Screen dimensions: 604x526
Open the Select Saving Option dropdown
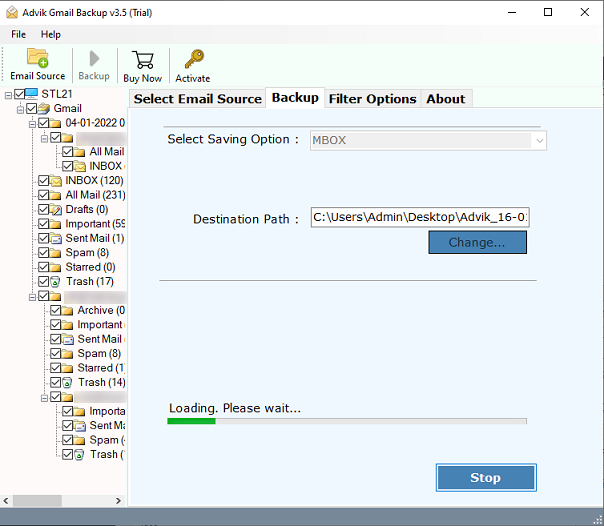pyautogui.click(x=428, y=141)
